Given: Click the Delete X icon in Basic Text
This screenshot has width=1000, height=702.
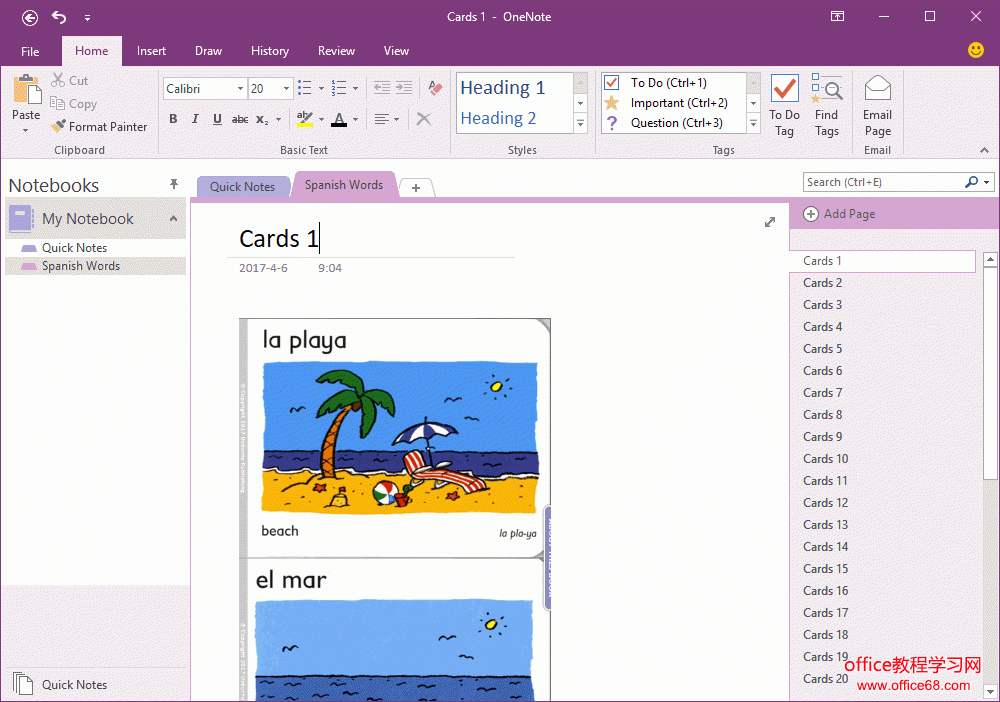Looking at the screenshot, I should click(423, 119).
